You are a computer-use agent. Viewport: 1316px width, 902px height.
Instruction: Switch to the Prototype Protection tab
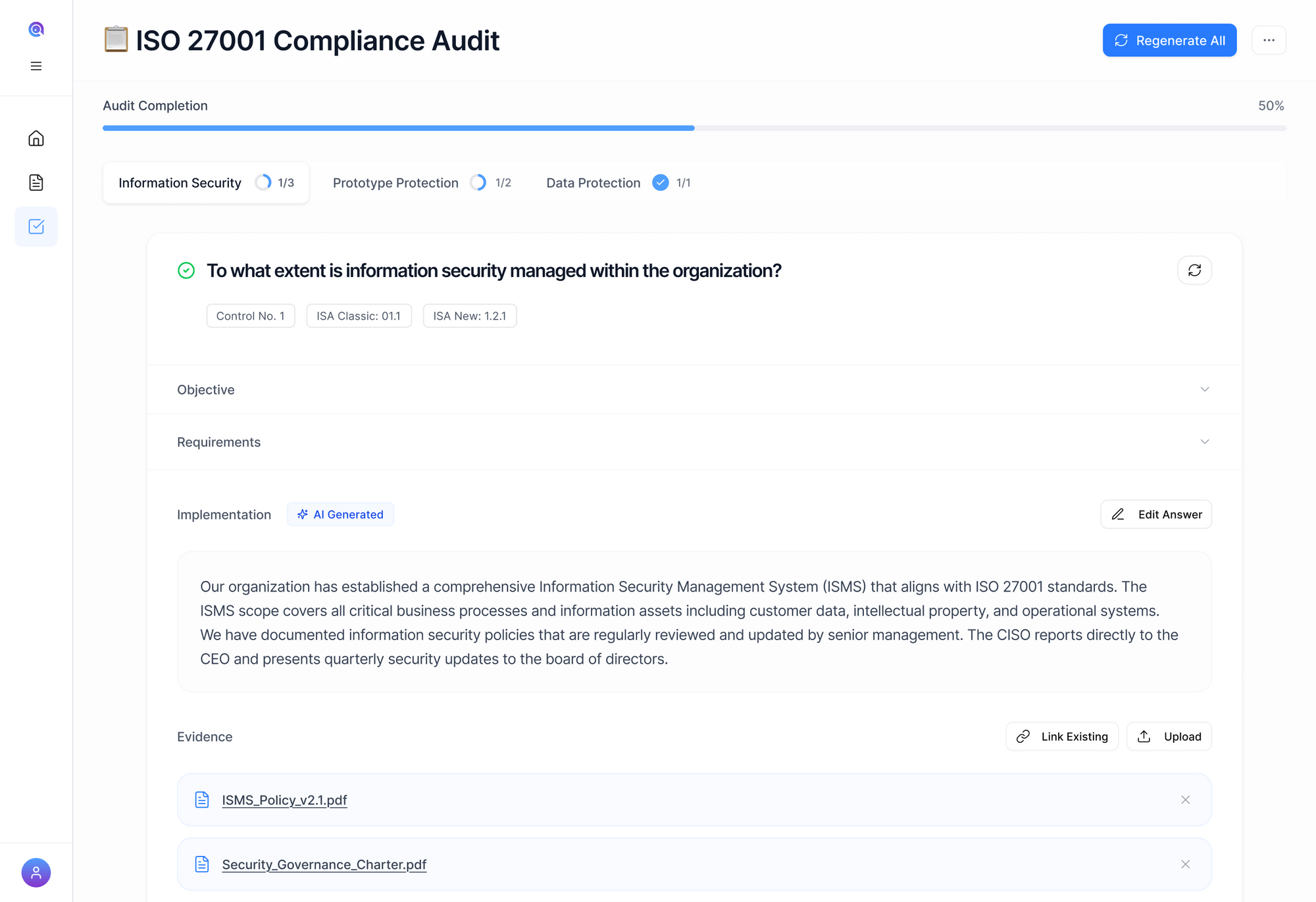[x=395, y=182]
